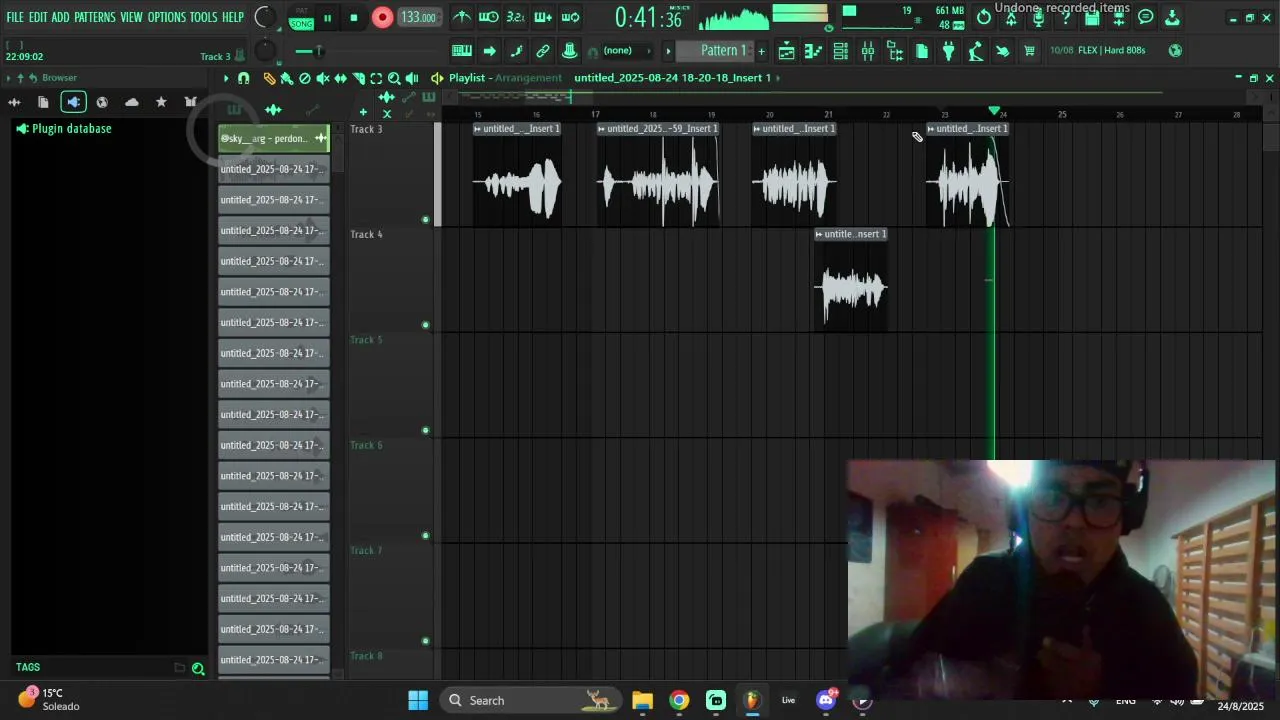Open the chat bubble support icon
The width and height of the screenshot is (1280, 720).
pyautogui.click(x=1146, y=17)
